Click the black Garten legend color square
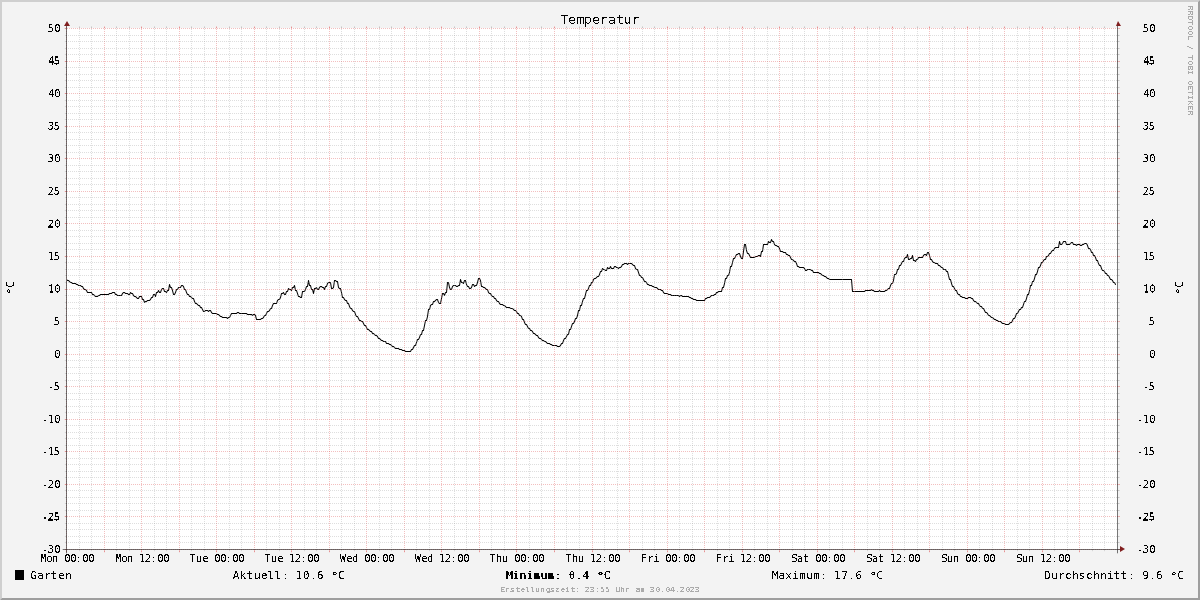This screenshot has height=600, width=1200. tap(20, 575)
